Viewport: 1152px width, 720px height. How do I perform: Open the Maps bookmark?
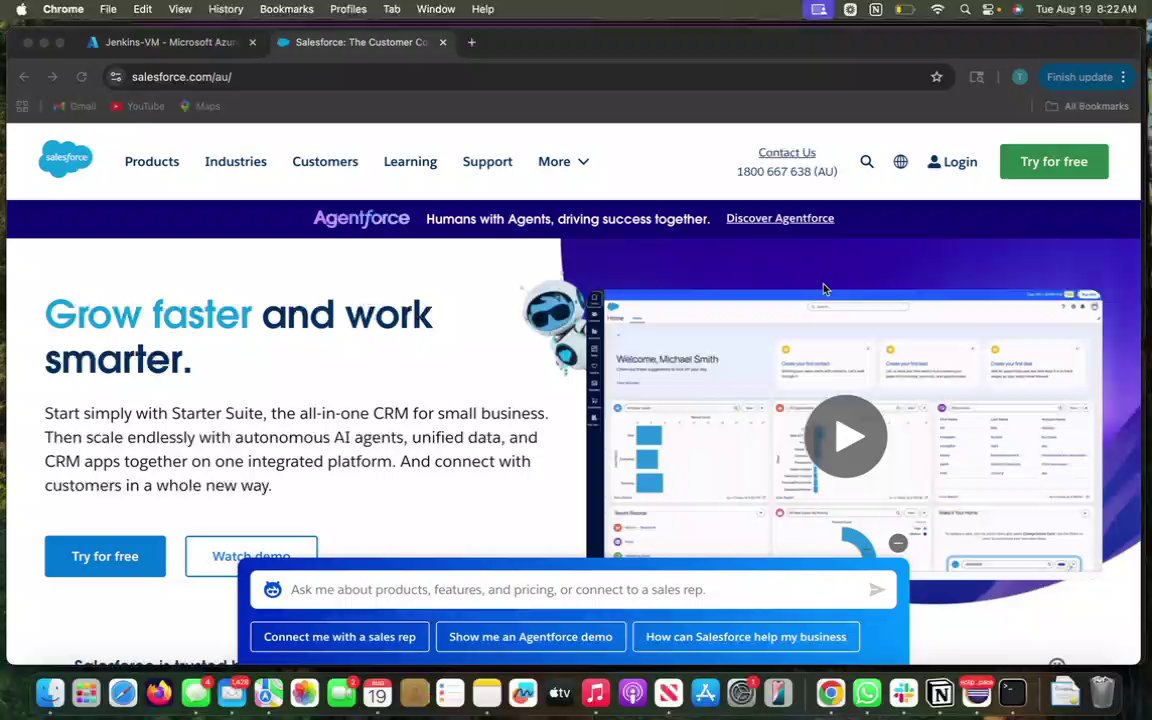pos(200,107)
